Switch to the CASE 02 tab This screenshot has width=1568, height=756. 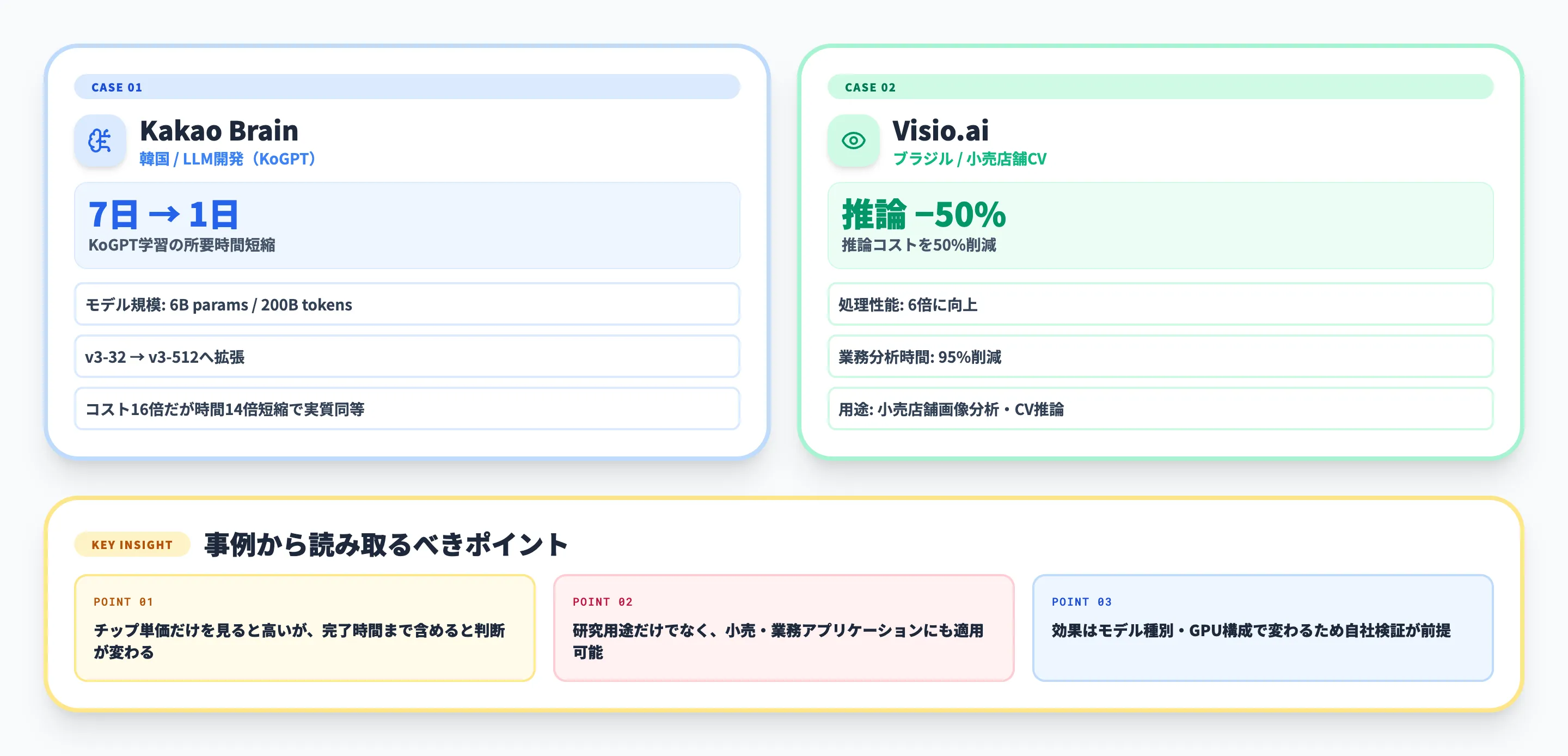coord(869,87)
